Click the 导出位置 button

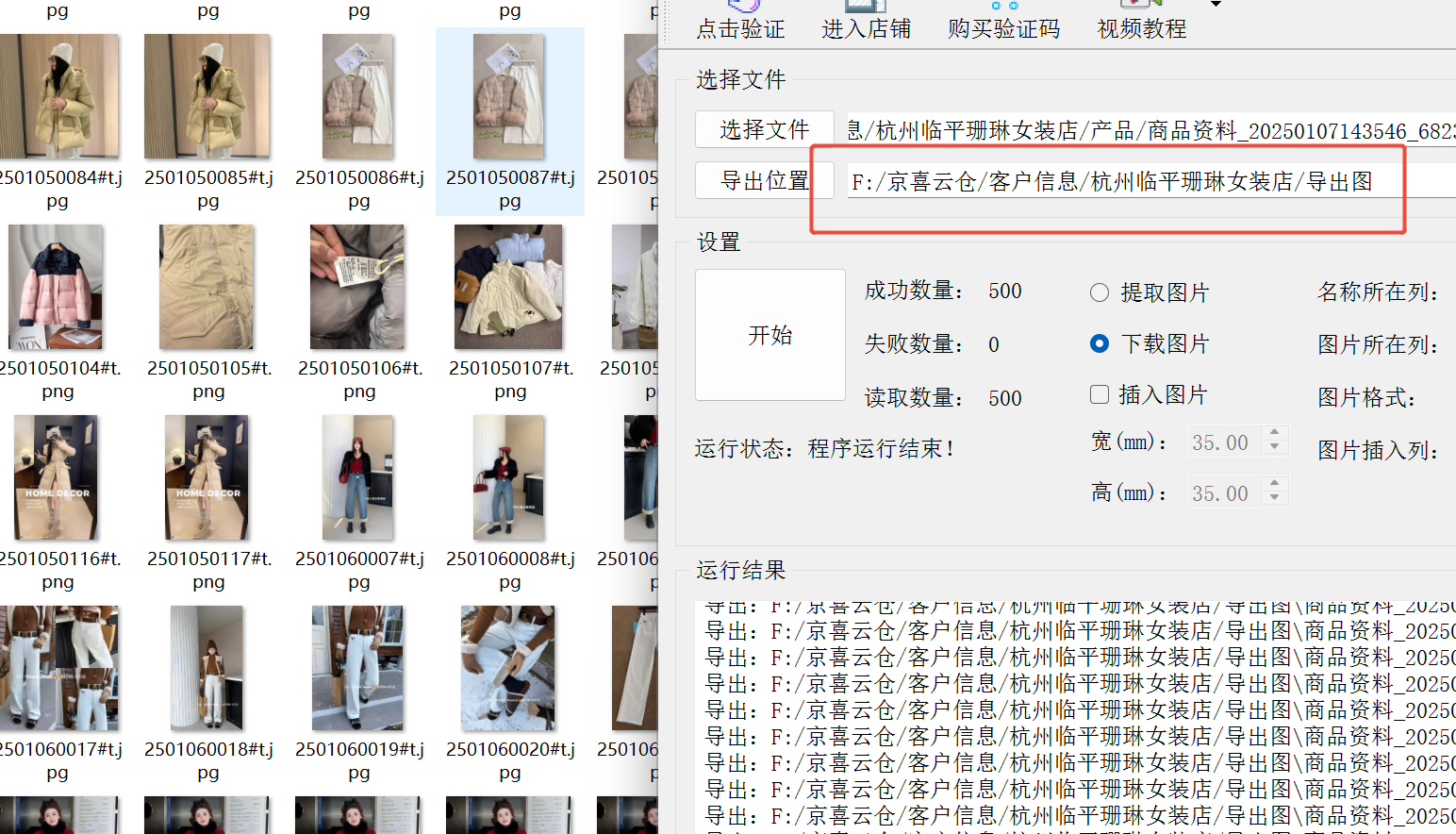tap(765, 180)
